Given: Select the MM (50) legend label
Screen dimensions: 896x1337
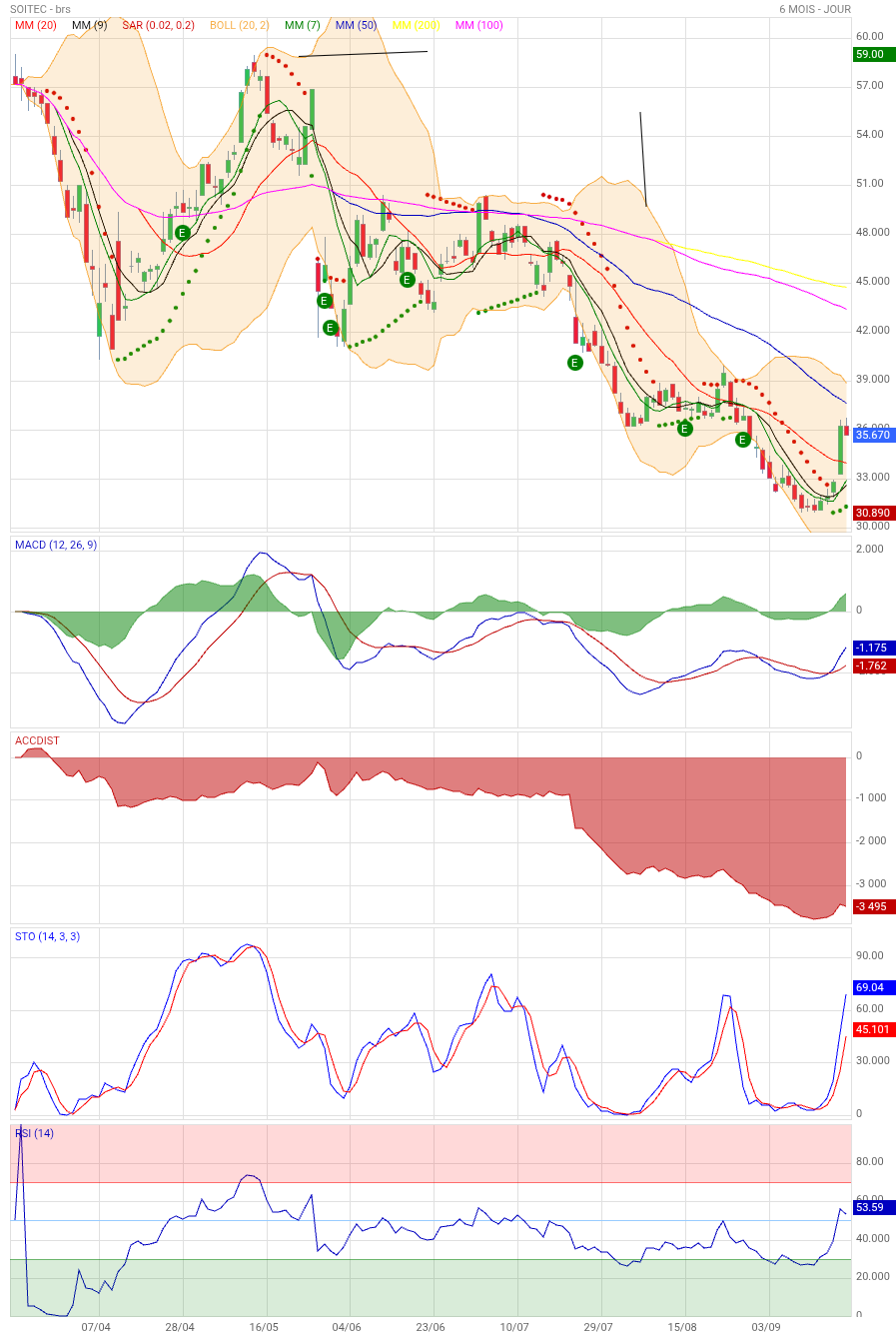Looking at the screenshot, I should (357, 25).
